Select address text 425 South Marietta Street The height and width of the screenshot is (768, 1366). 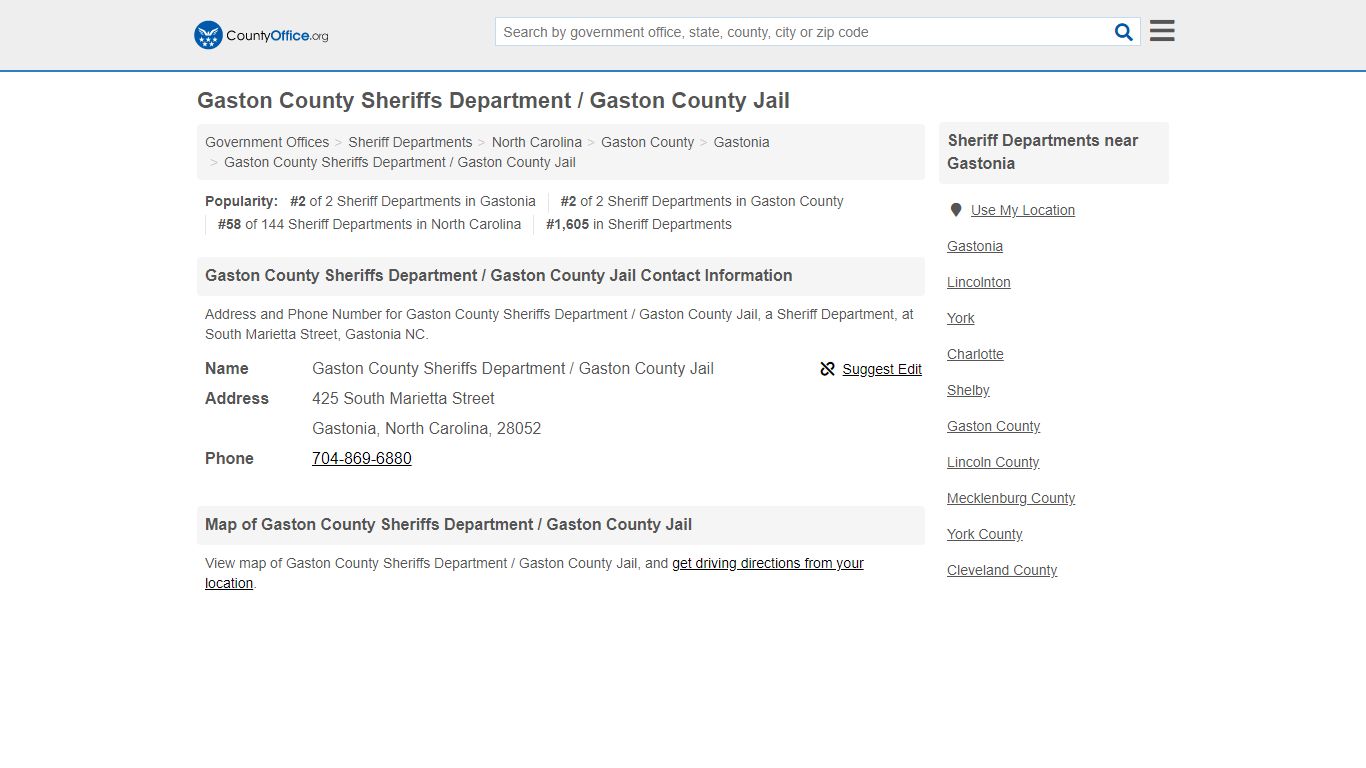[x=403, y=398]
